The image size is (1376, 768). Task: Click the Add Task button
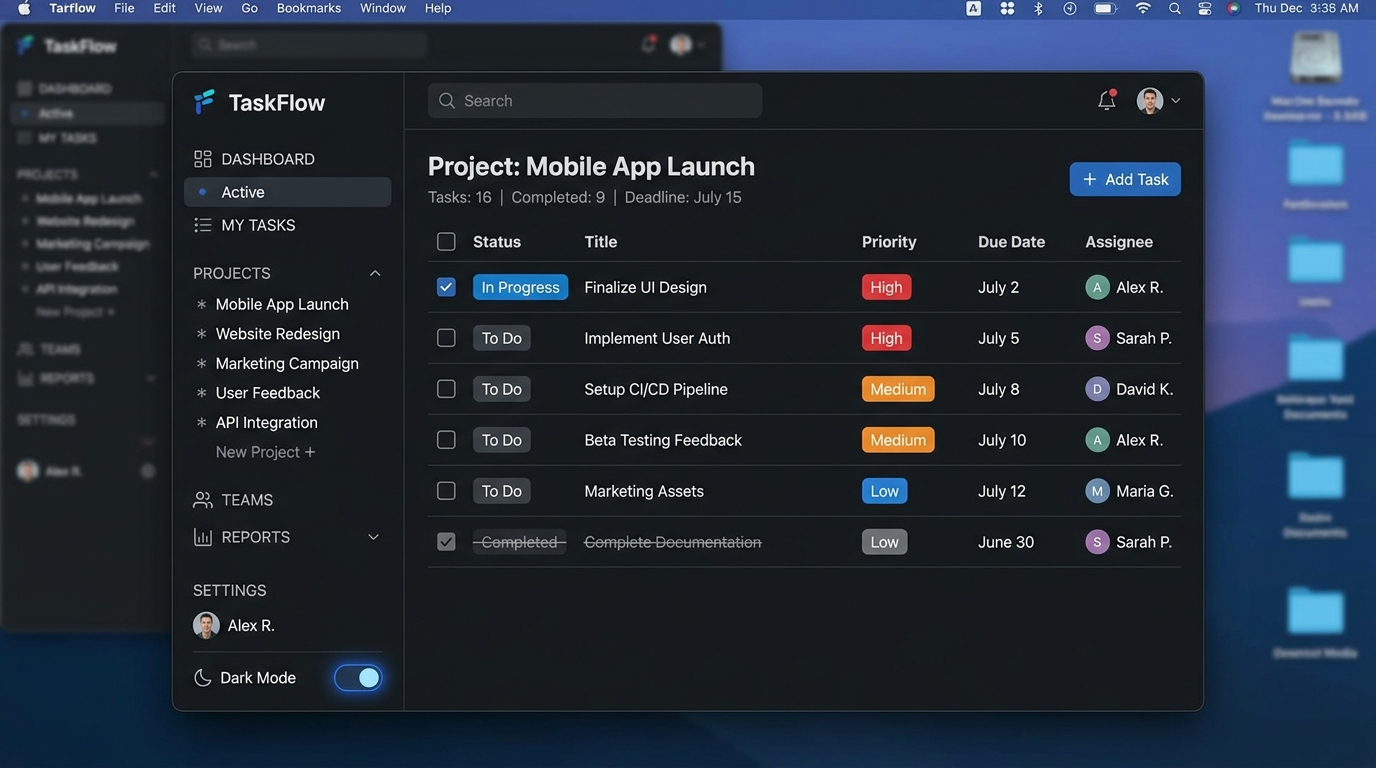[1124, 179]
